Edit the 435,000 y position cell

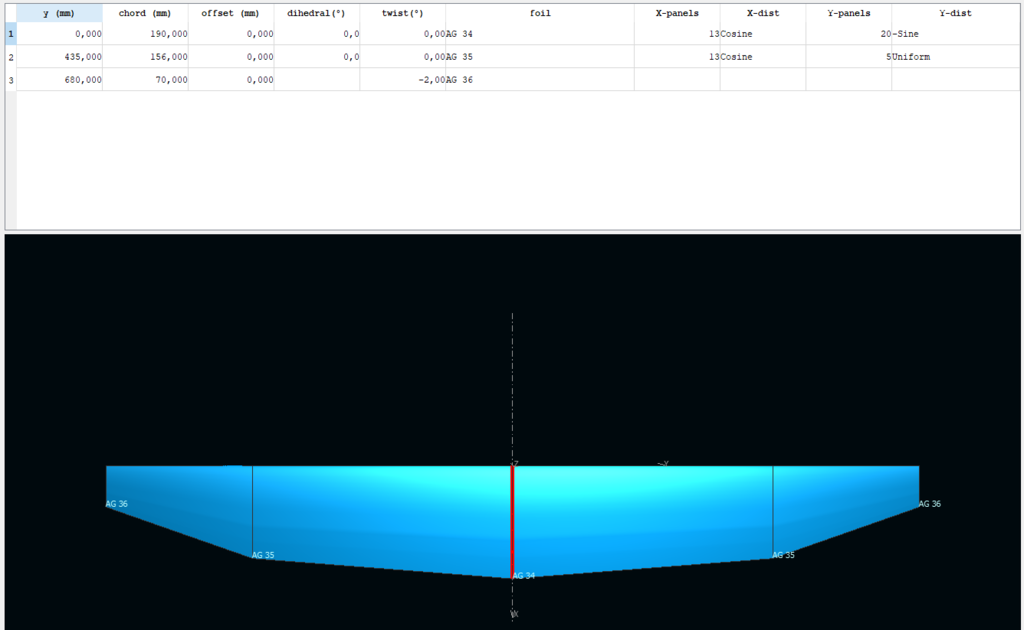pos(59,57)
